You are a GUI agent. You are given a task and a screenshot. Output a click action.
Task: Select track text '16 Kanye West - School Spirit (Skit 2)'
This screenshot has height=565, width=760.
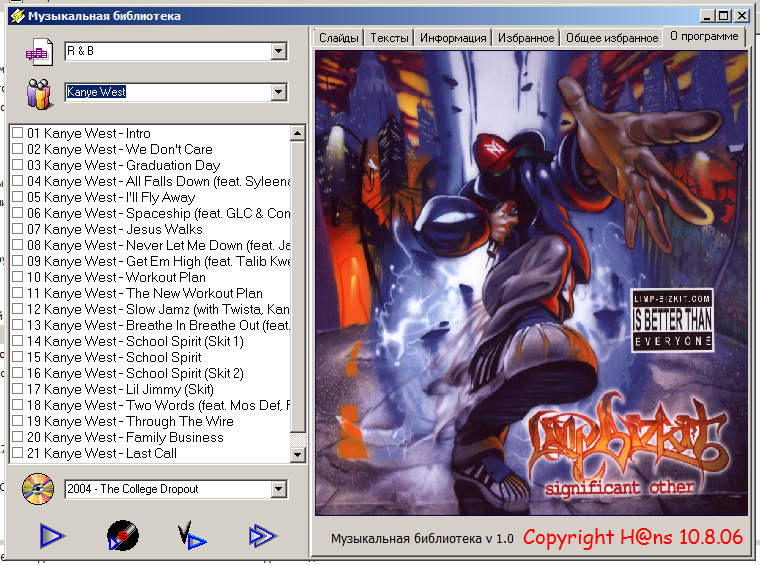coord(135,373)
